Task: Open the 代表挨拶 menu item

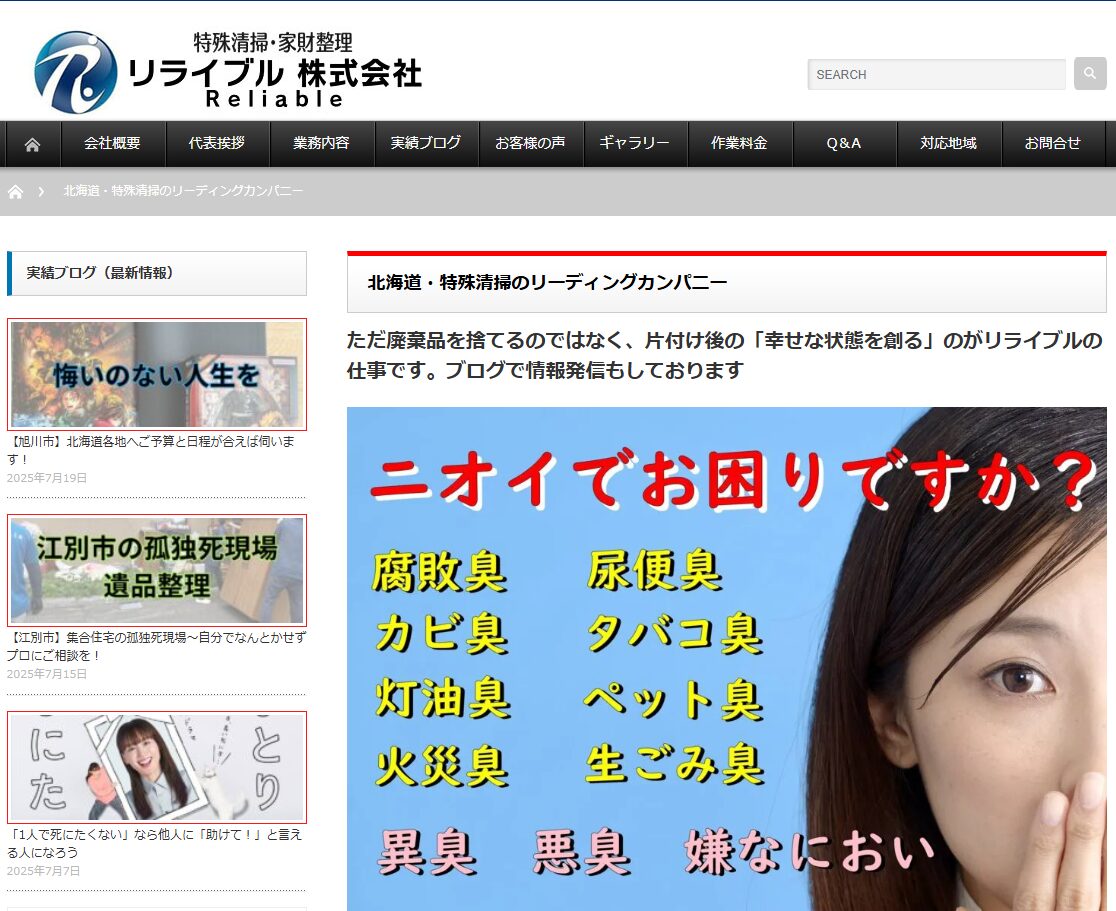Action: (217, 144)
